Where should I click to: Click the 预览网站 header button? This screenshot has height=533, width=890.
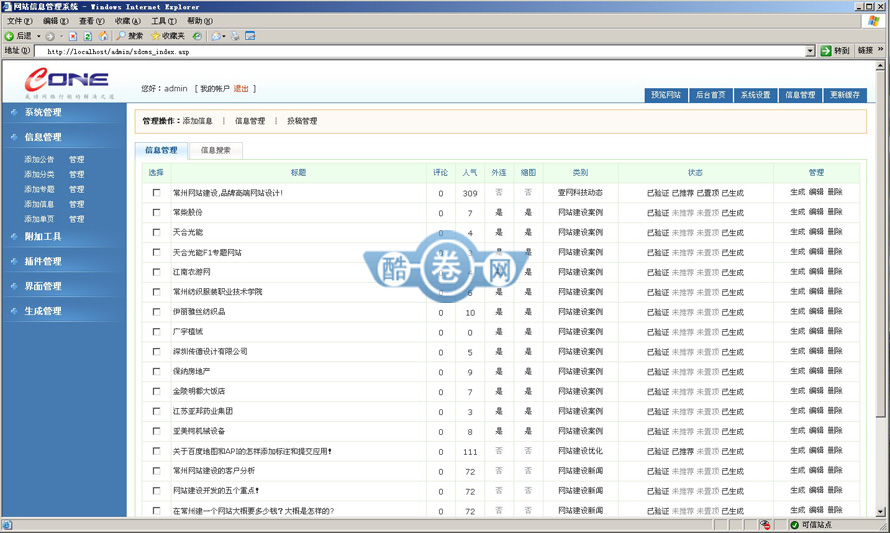tap(666, 95)
